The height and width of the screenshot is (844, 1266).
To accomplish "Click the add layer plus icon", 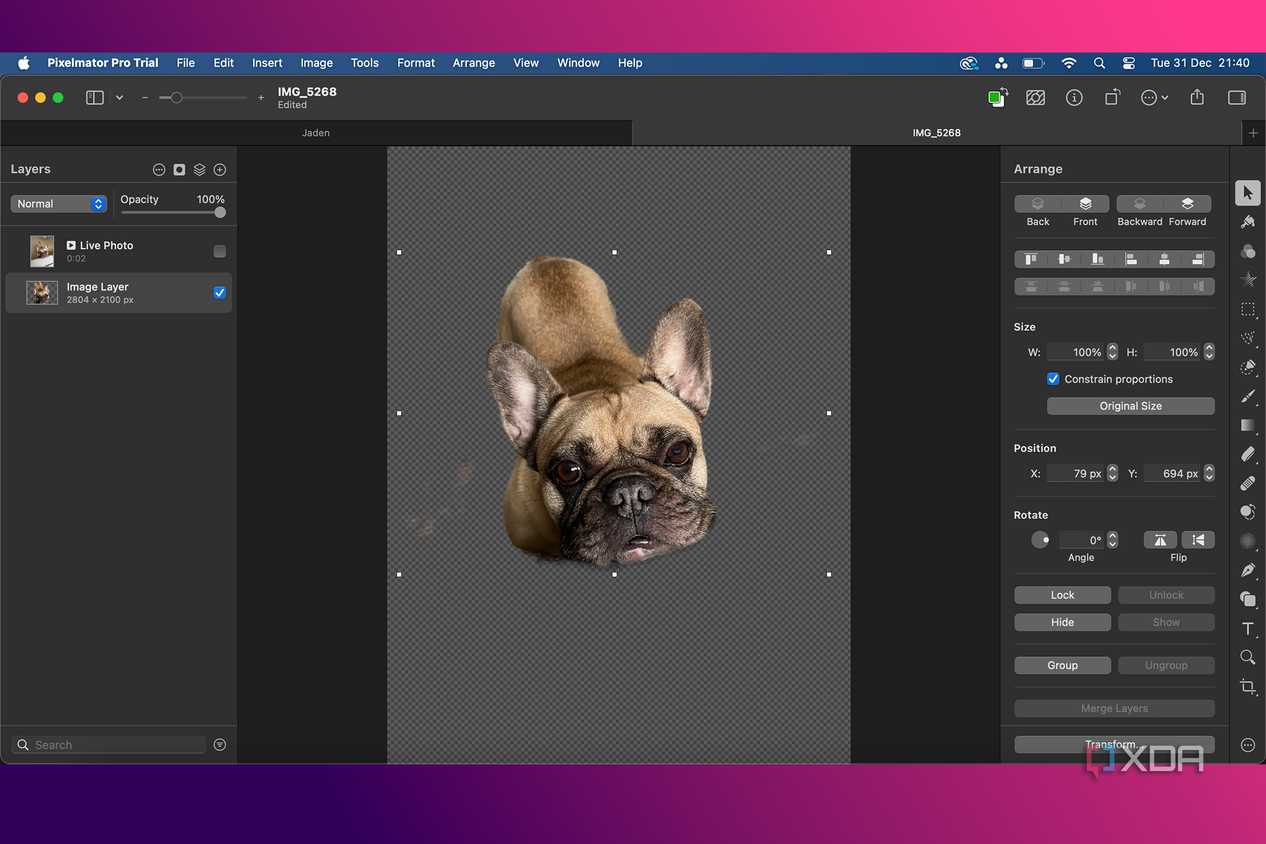I will 220,170.
